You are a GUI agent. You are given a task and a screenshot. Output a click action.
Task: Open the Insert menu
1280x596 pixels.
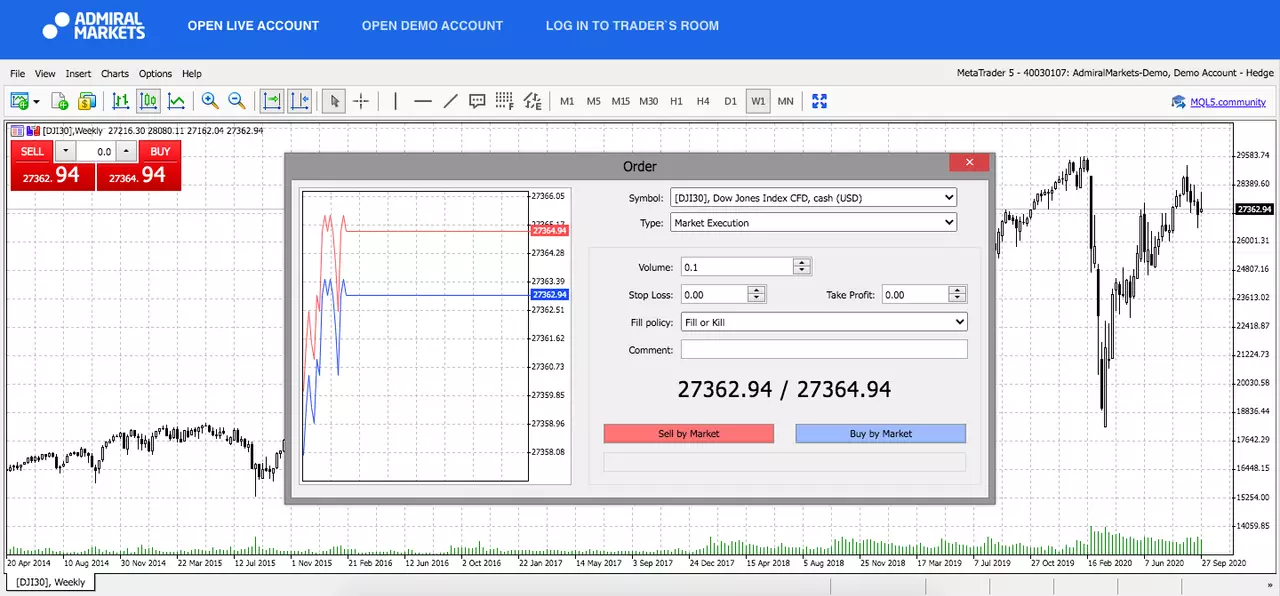click(78, 74)
